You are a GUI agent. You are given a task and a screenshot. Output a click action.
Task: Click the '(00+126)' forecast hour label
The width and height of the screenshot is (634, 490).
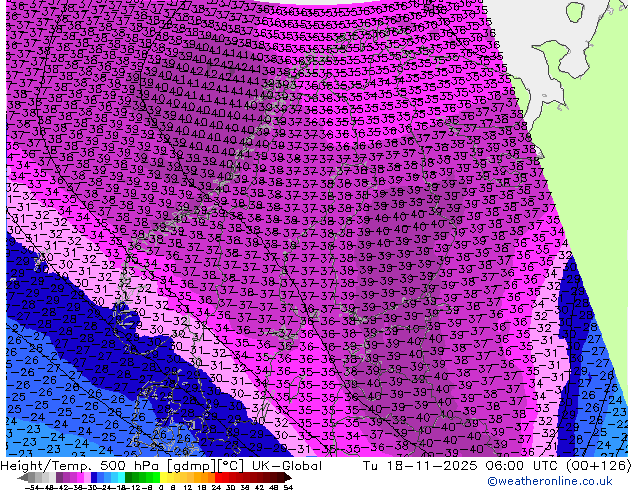click(x=598, y=466)
